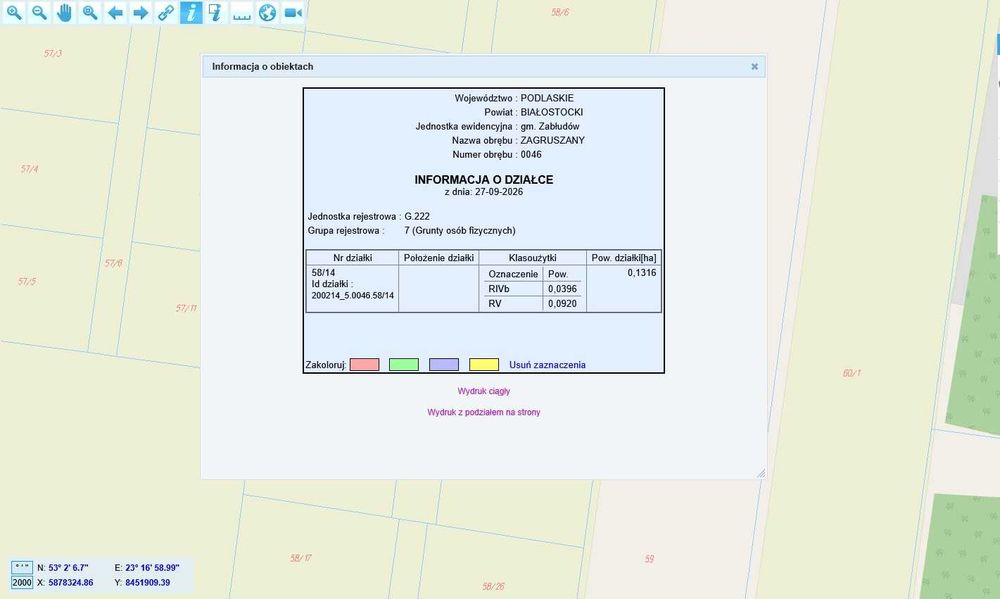Color the parcel with the yellow swatch
The image size is (1000, 599).
[x=484, y=364]
